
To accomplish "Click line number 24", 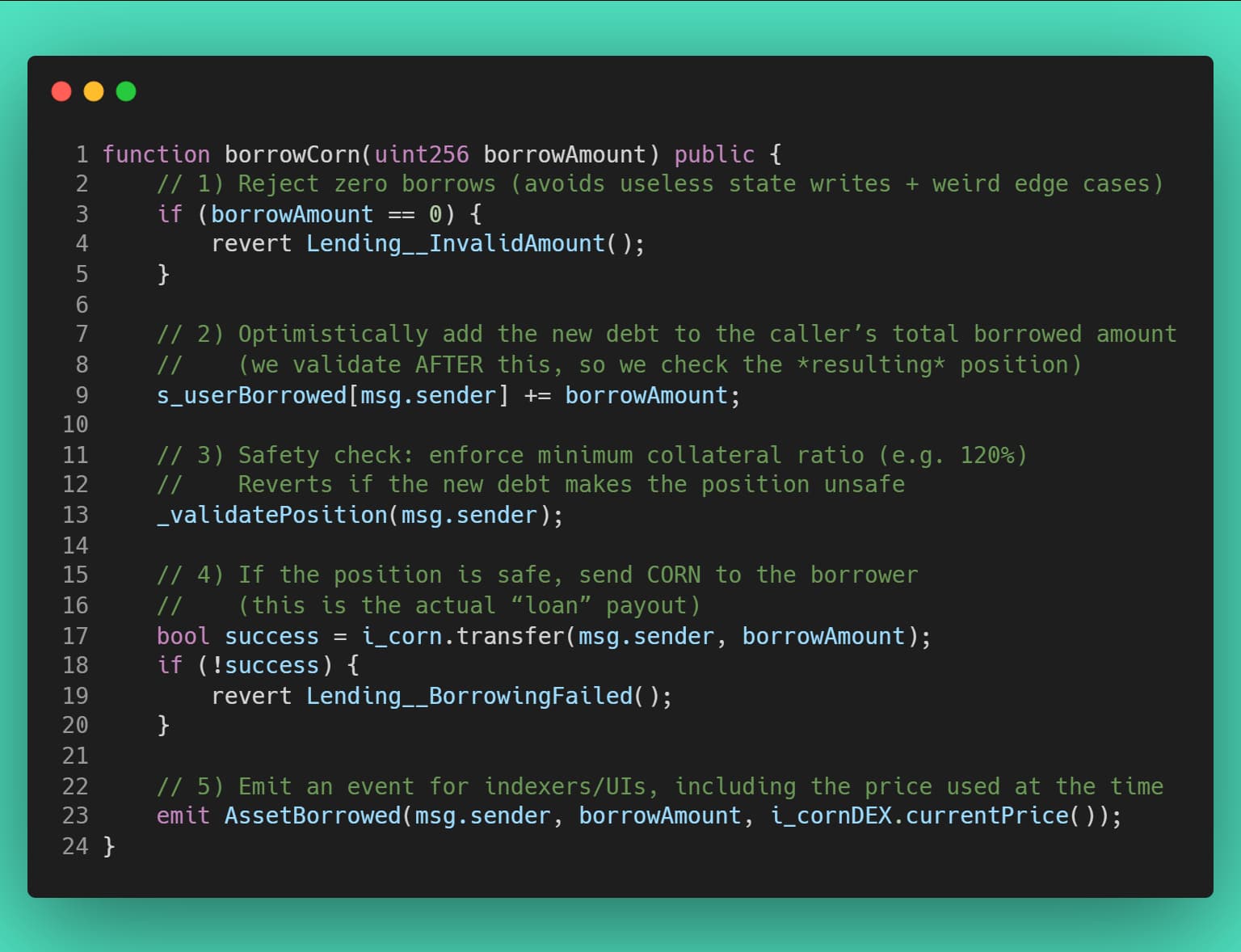I will pos(75,846).
